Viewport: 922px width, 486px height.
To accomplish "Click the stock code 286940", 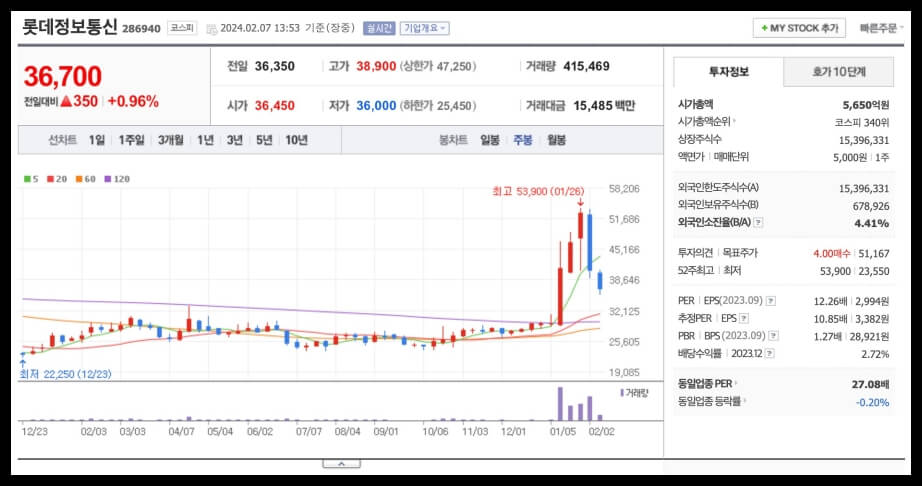I will (x=141, y=29).
